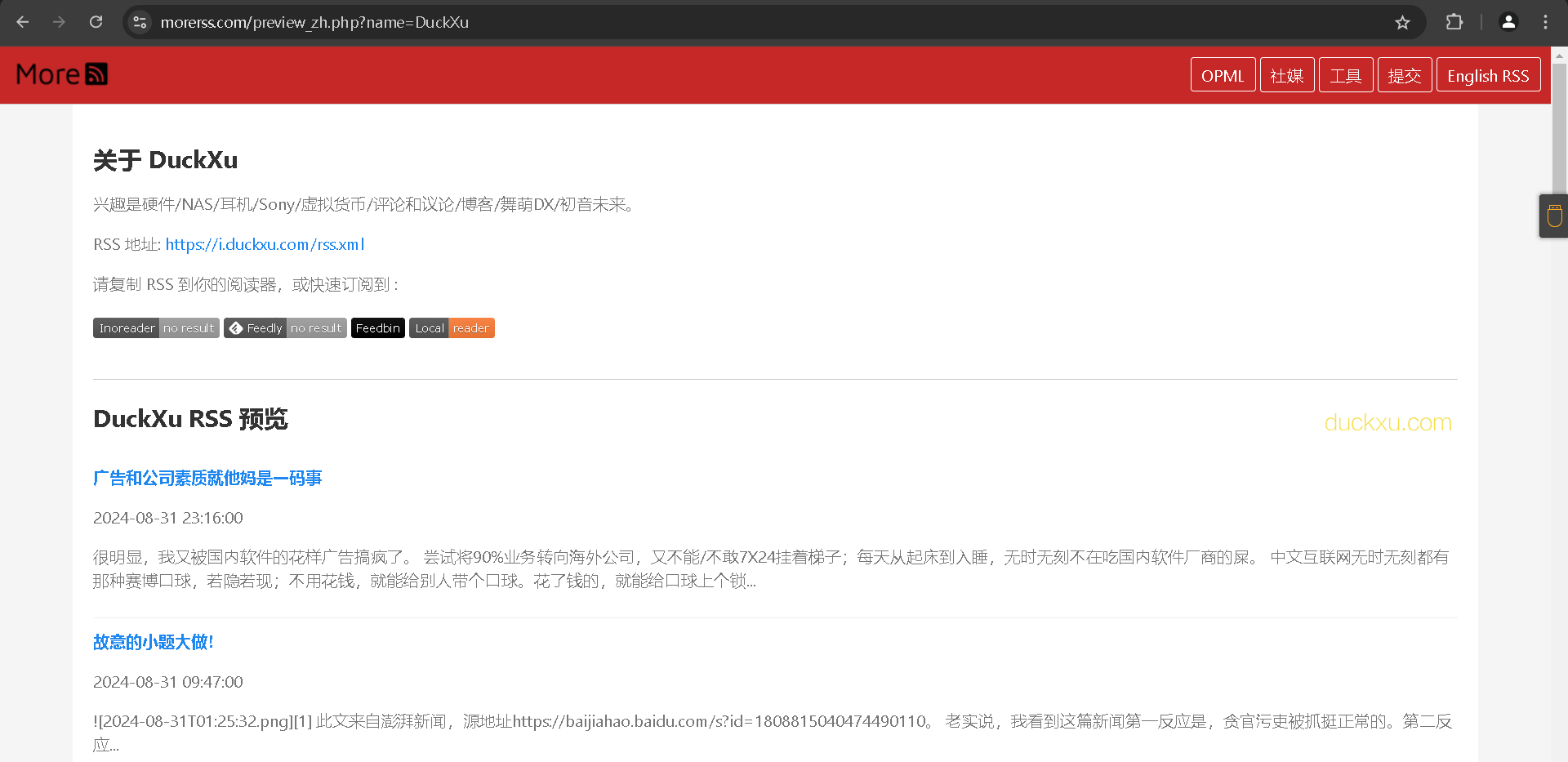Click the browser back arrow

[x=23, y=22]
